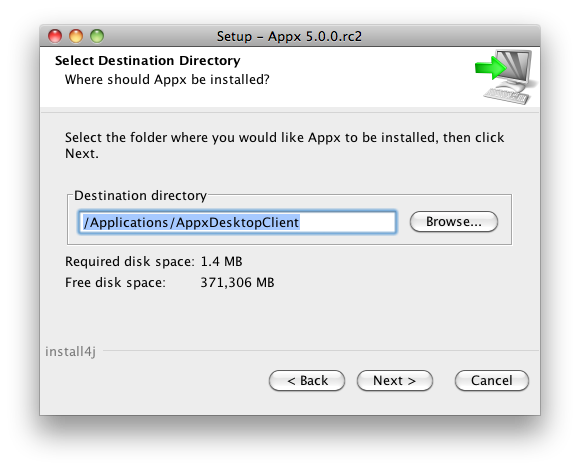Minimize the setup window with the yellow button

point(76,36)
